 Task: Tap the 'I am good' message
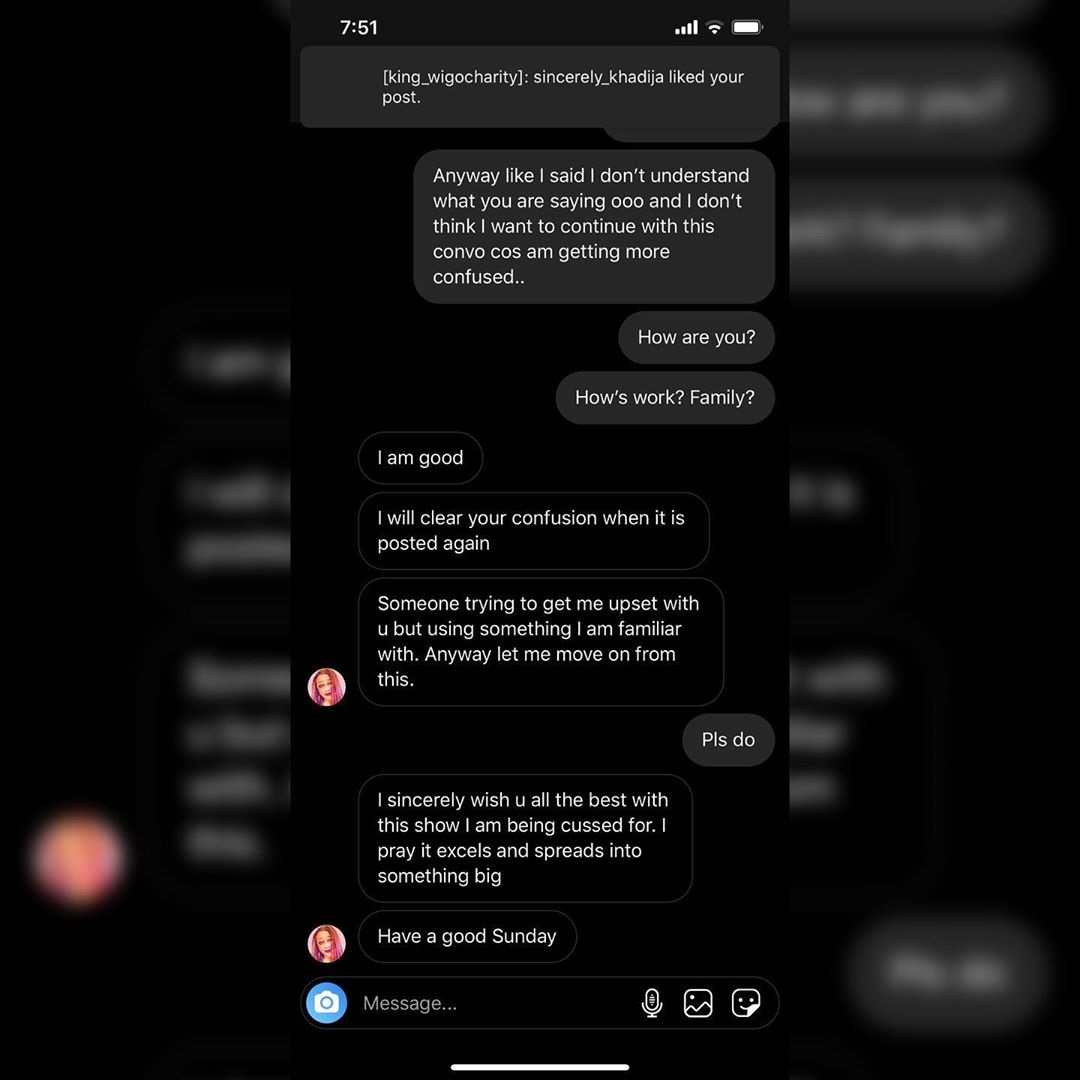pyautogui.click(x=420, y=458)
